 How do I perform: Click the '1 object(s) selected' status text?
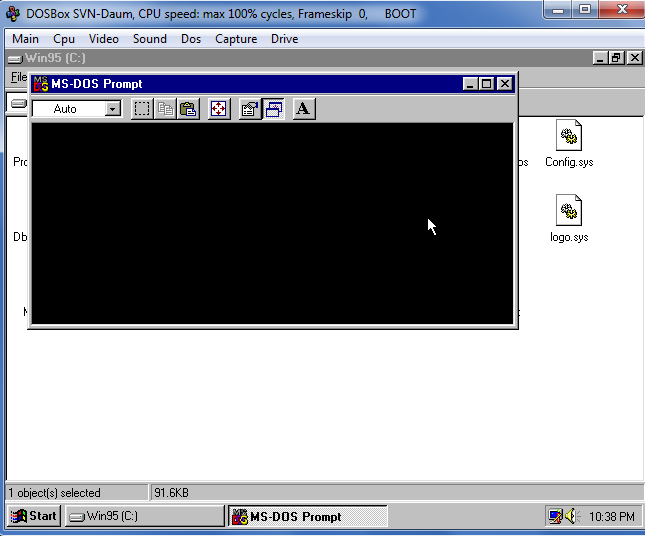[x=54, y=492]
